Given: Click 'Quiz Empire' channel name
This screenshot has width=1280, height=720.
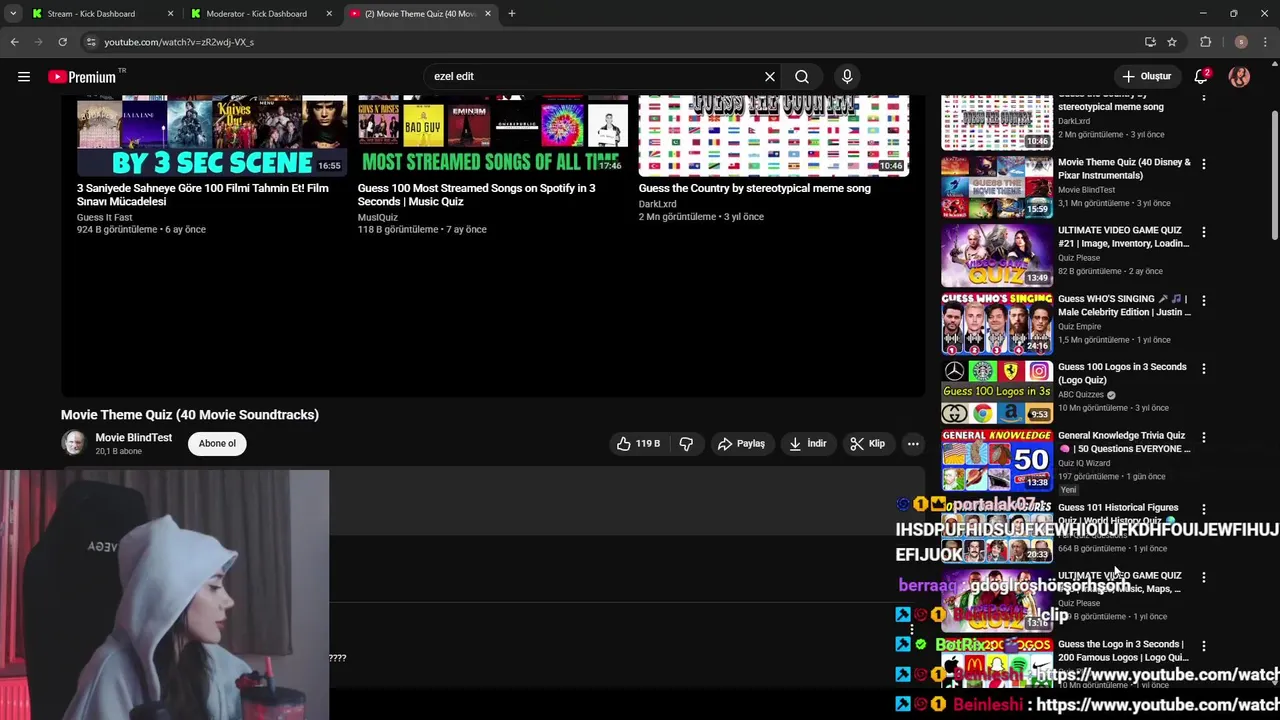Looking at the screenshot, I should click(1079, 327).
